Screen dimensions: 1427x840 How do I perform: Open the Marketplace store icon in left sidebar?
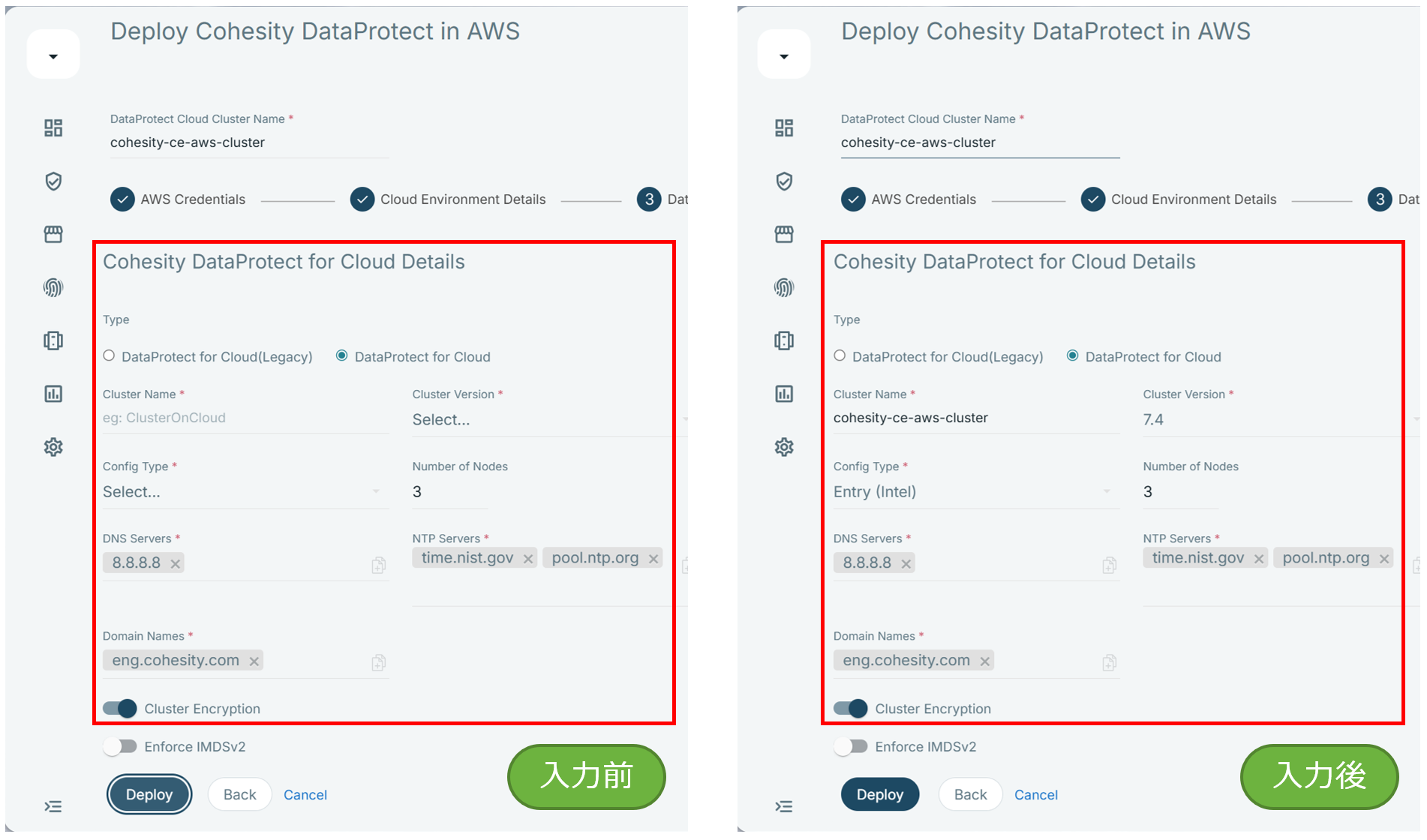(53, 234)
